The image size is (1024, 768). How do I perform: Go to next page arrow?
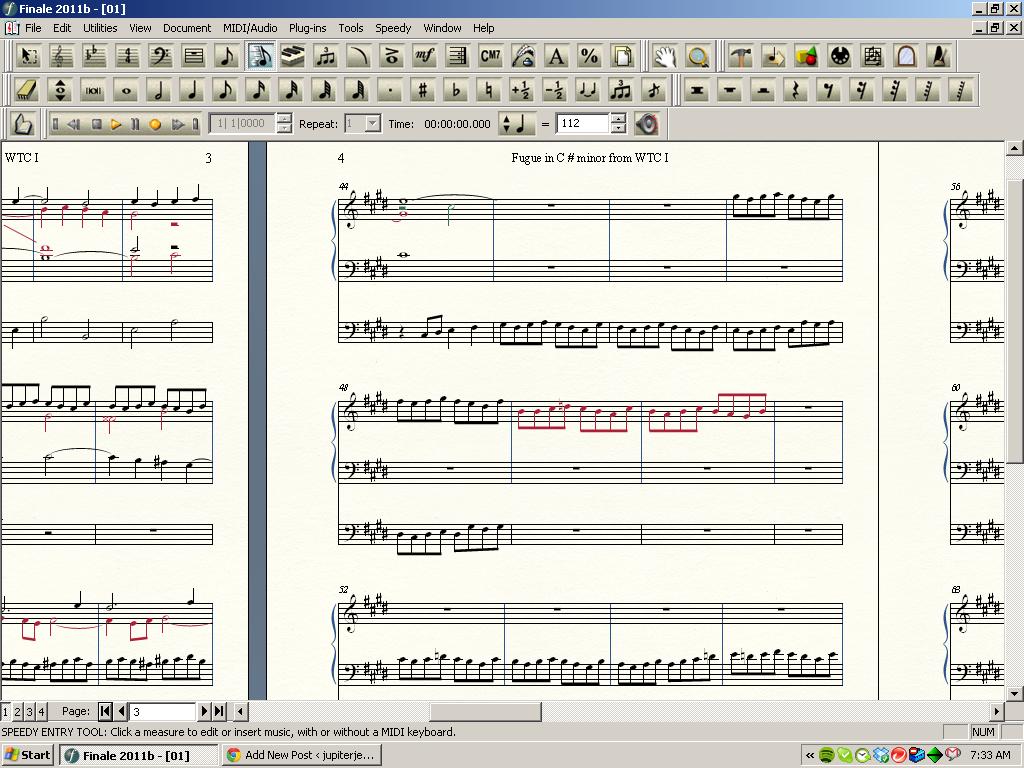click(x=204, y=711)
